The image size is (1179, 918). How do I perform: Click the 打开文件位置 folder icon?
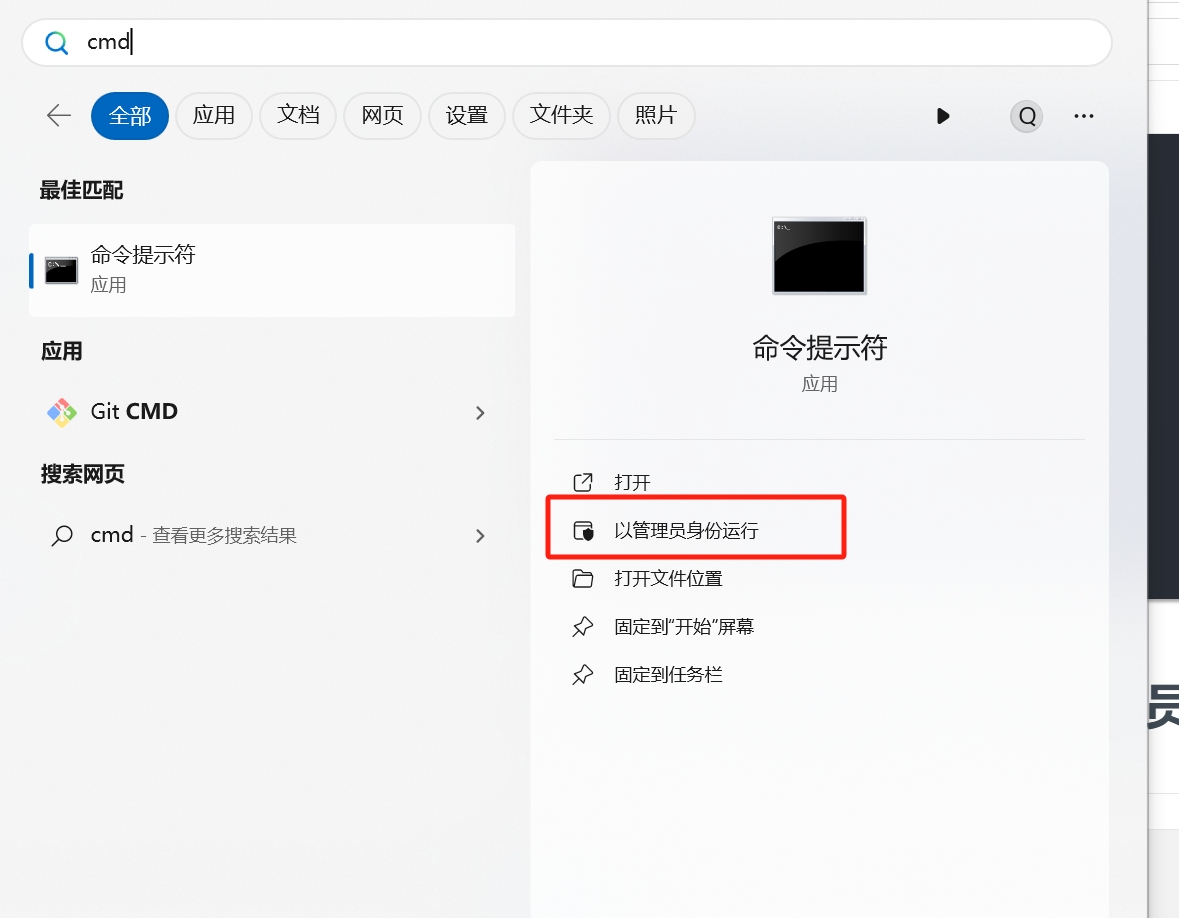point(582,579)
